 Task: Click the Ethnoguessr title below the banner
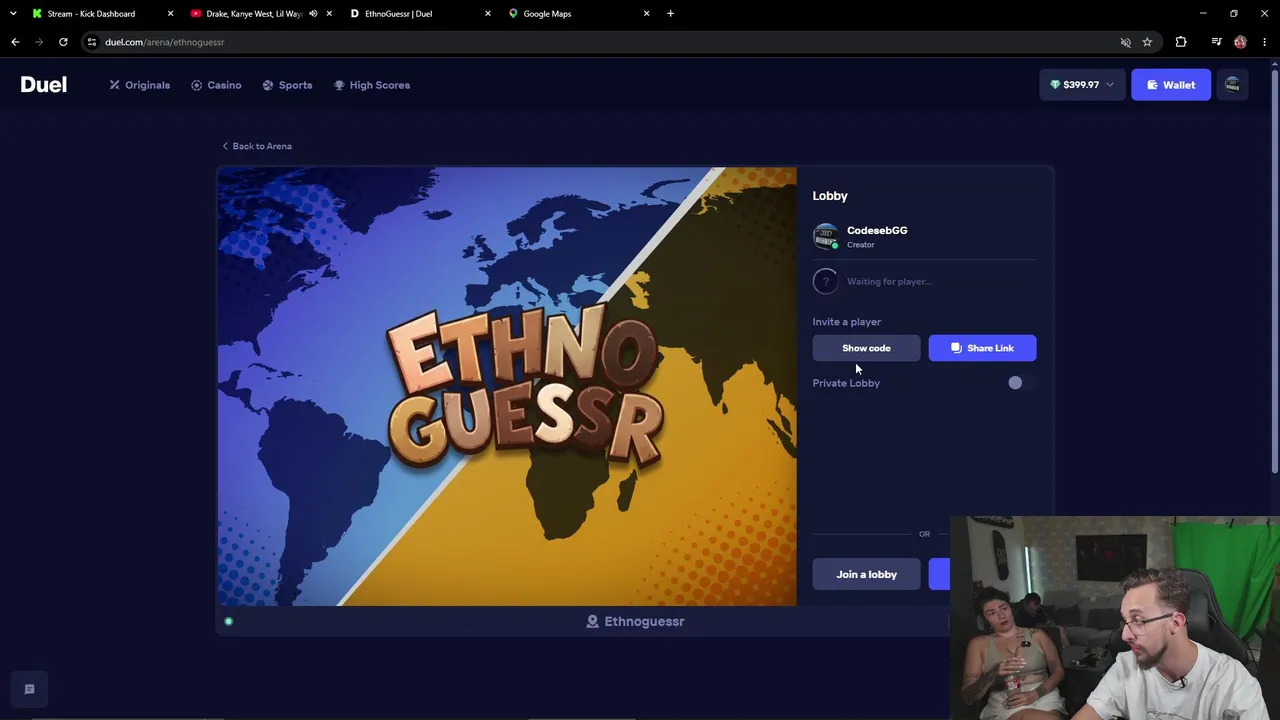coord(635,621)
